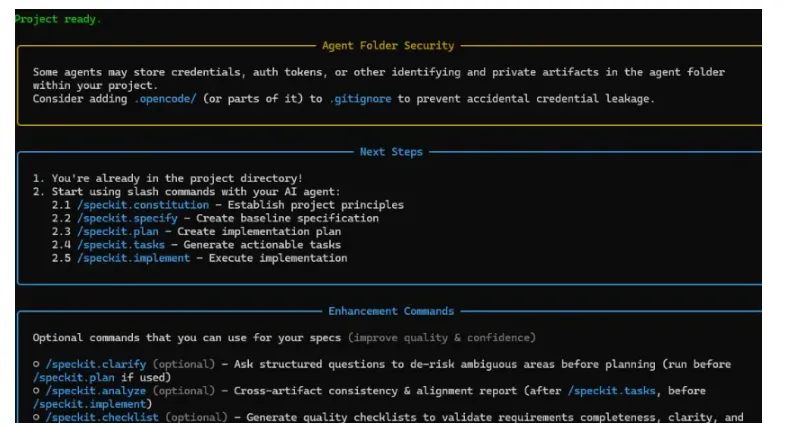Image resolution: width=791 pixels, height=427 pixels.
Task: Click the /speckit.implement command in step 2.5
Action: pyautogui.click(x=134, y=258)
